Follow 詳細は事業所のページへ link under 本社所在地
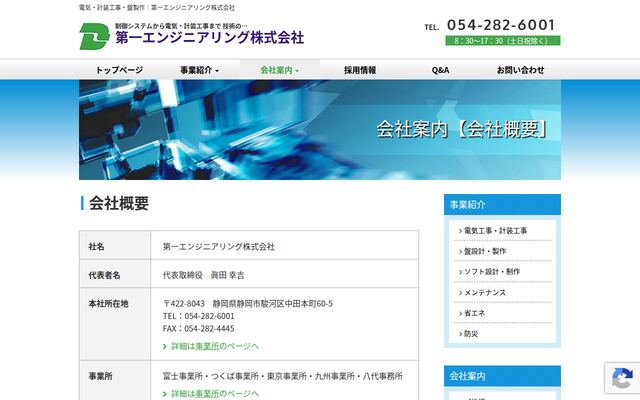The width and height of the screenshot is (640, 400). click(215, 346)
